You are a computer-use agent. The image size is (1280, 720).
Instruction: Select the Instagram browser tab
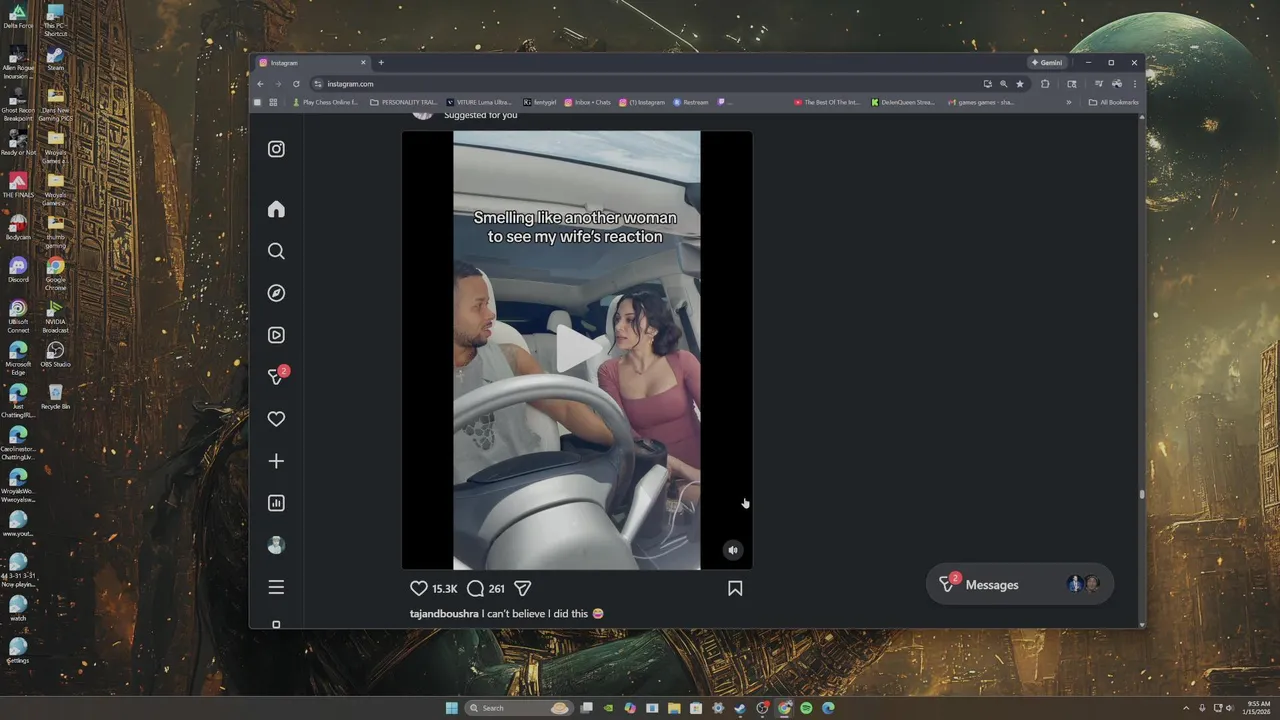313,63
